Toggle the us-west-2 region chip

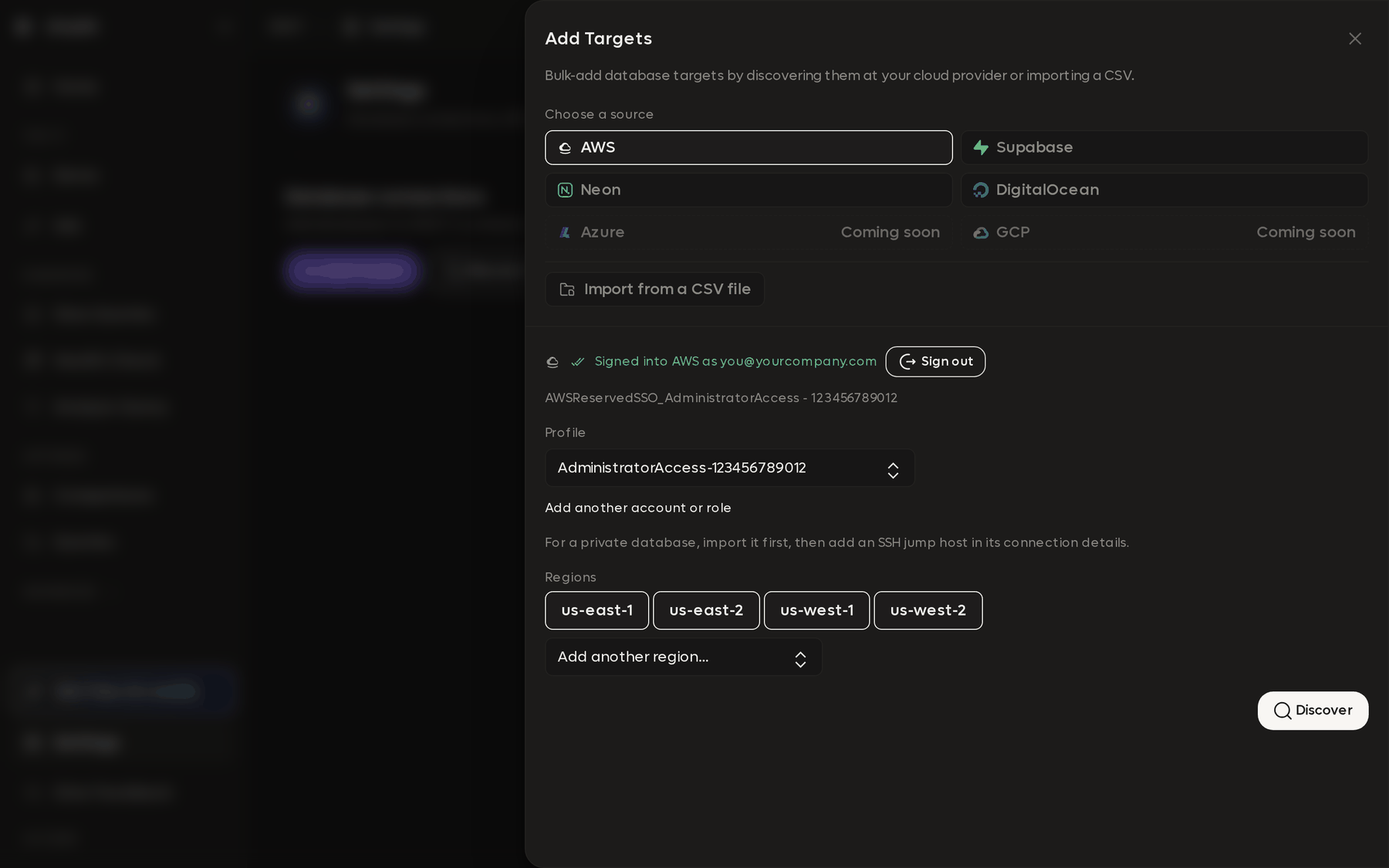928,610
